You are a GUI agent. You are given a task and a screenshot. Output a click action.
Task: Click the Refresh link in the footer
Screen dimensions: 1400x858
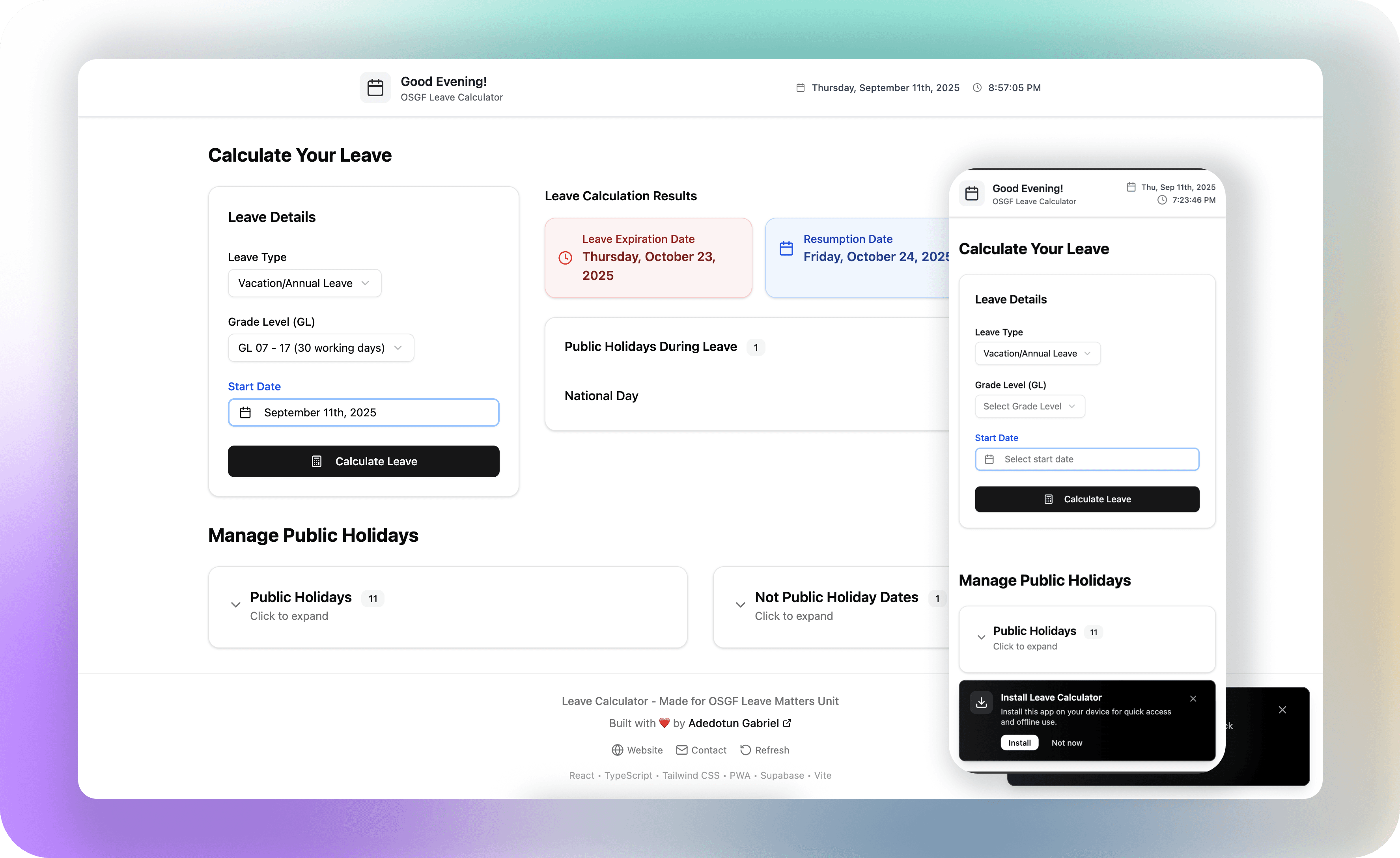[x=764, y=750]
